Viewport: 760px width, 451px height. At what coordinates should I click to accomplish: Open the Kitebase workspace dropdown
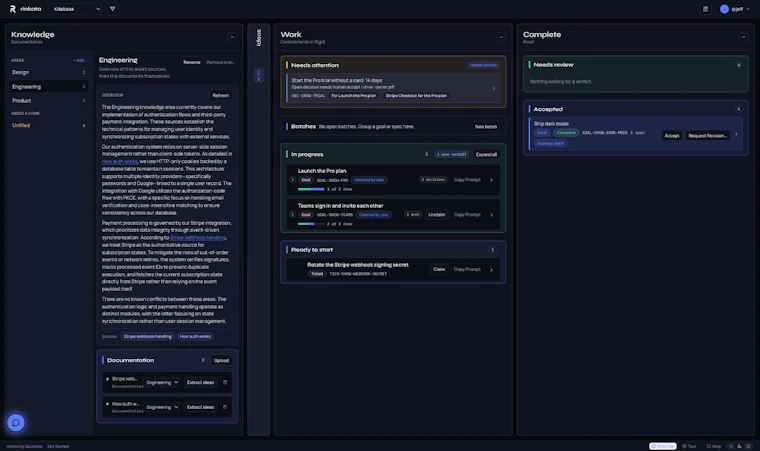(x=76, y=9)
